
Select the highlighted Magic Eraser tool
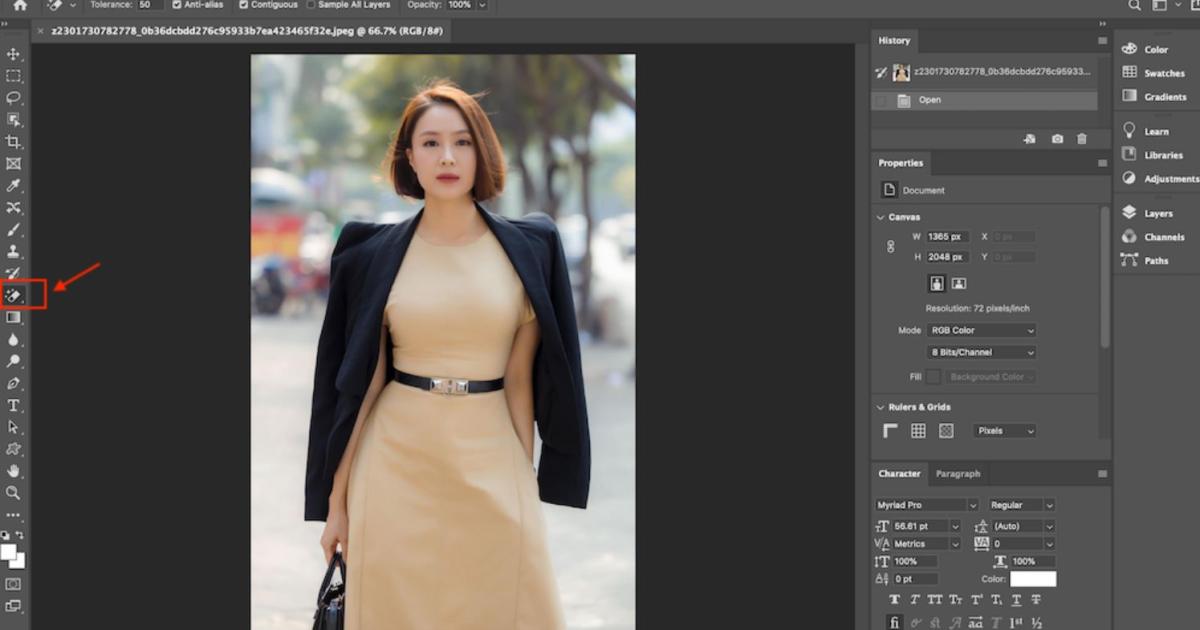click(14, 295)
